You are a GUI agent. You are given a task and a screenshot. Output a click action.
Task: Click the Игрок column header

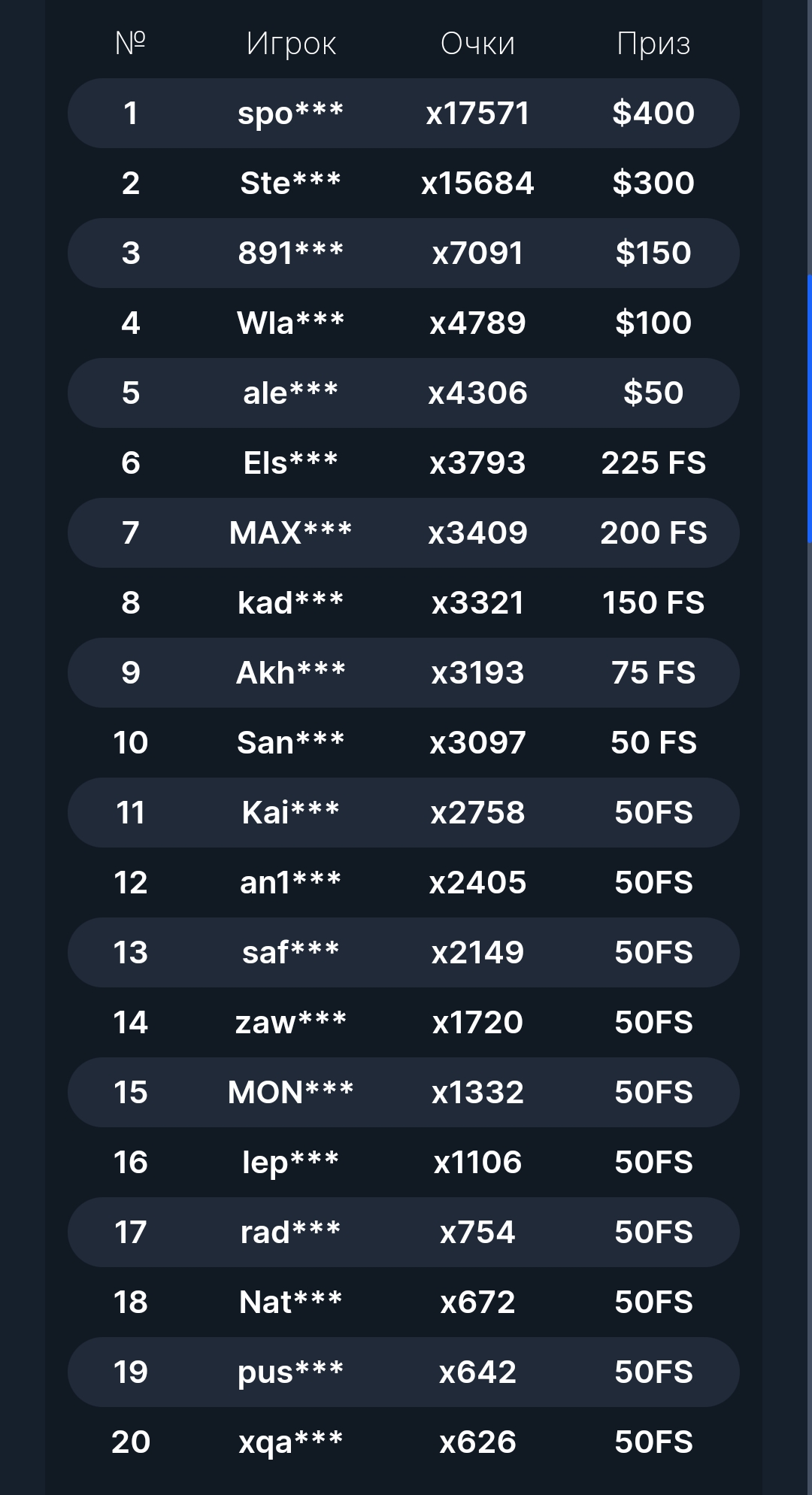click(x=291, y=44)
